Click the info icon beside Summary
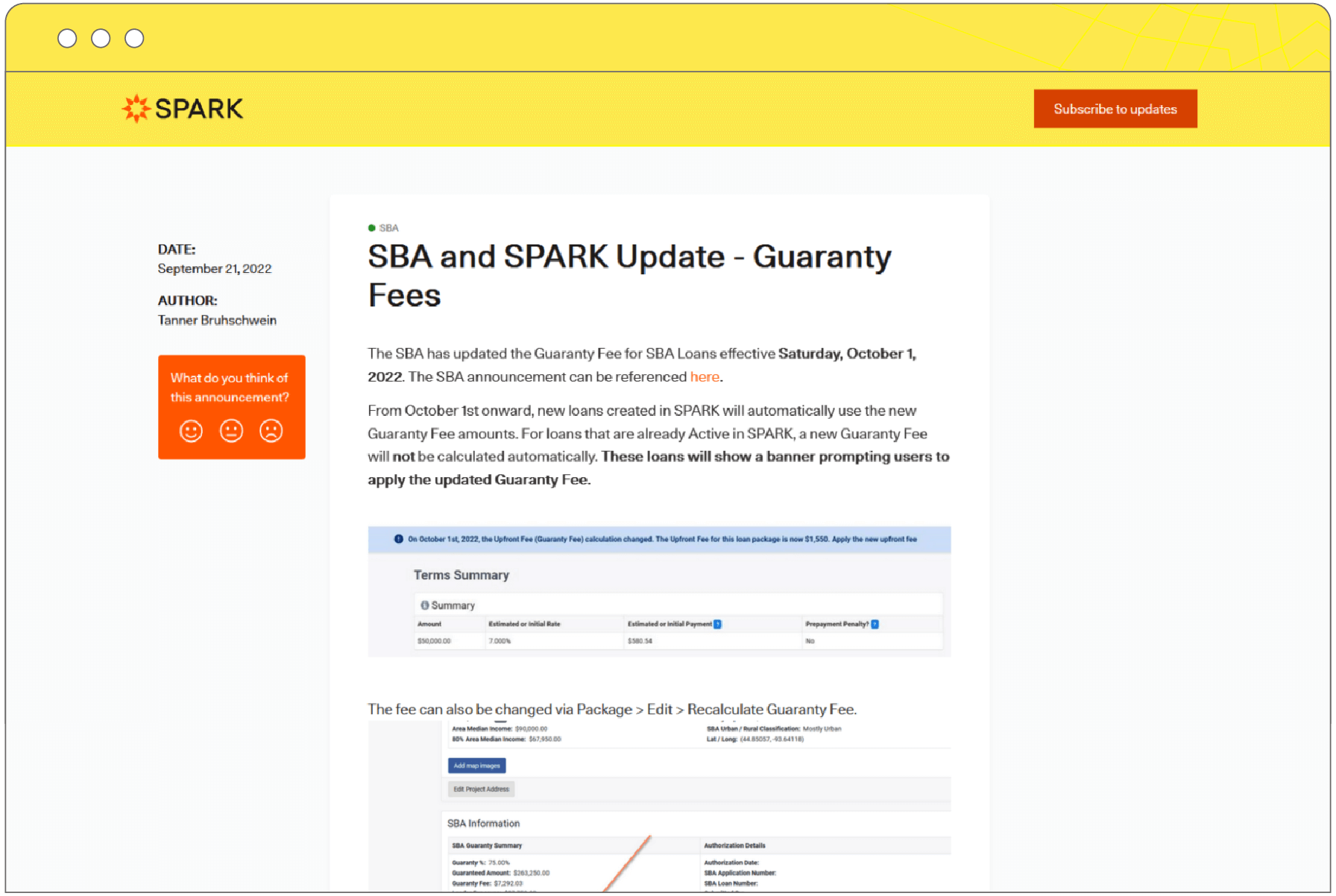This screenshot has height=896, width=1336. pos(424,605)
